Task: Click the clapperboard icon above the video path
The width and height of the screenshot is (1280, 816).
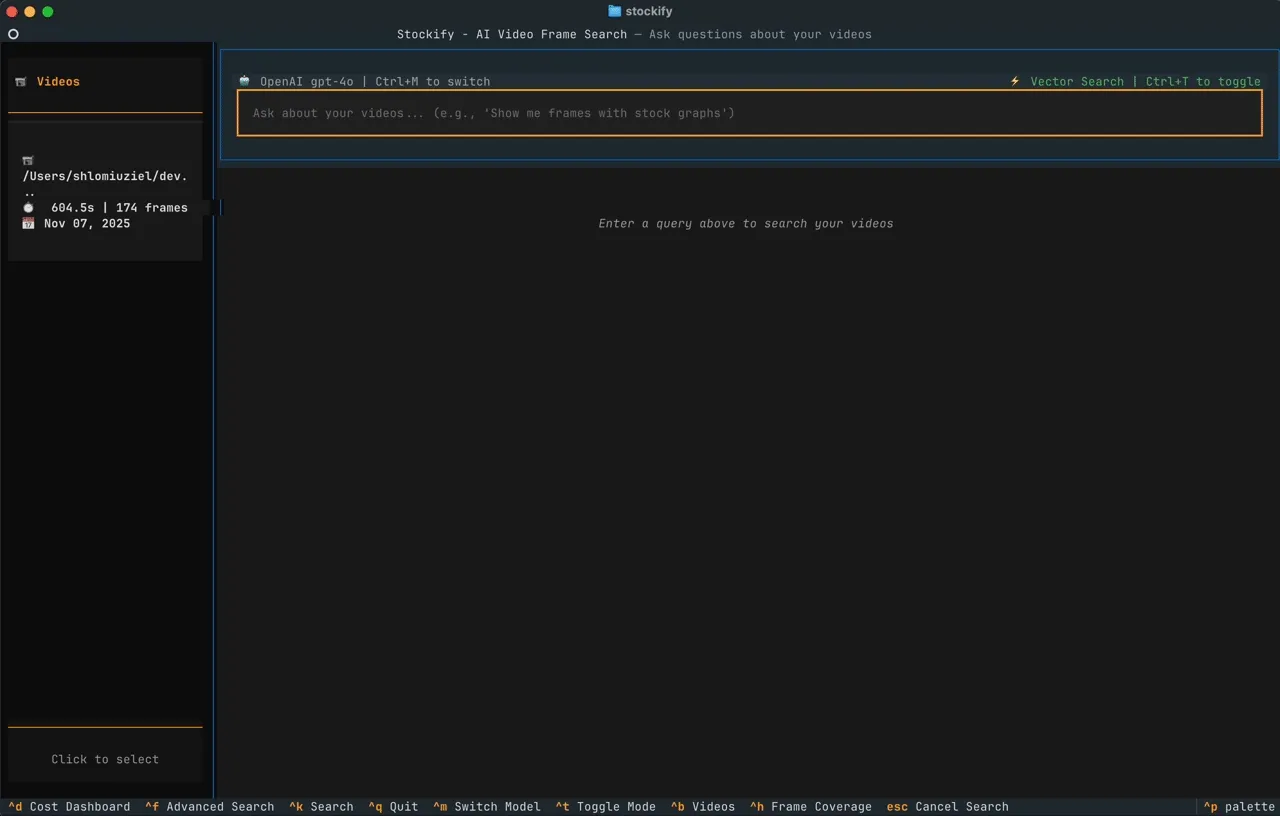Action: click(28, 160)
